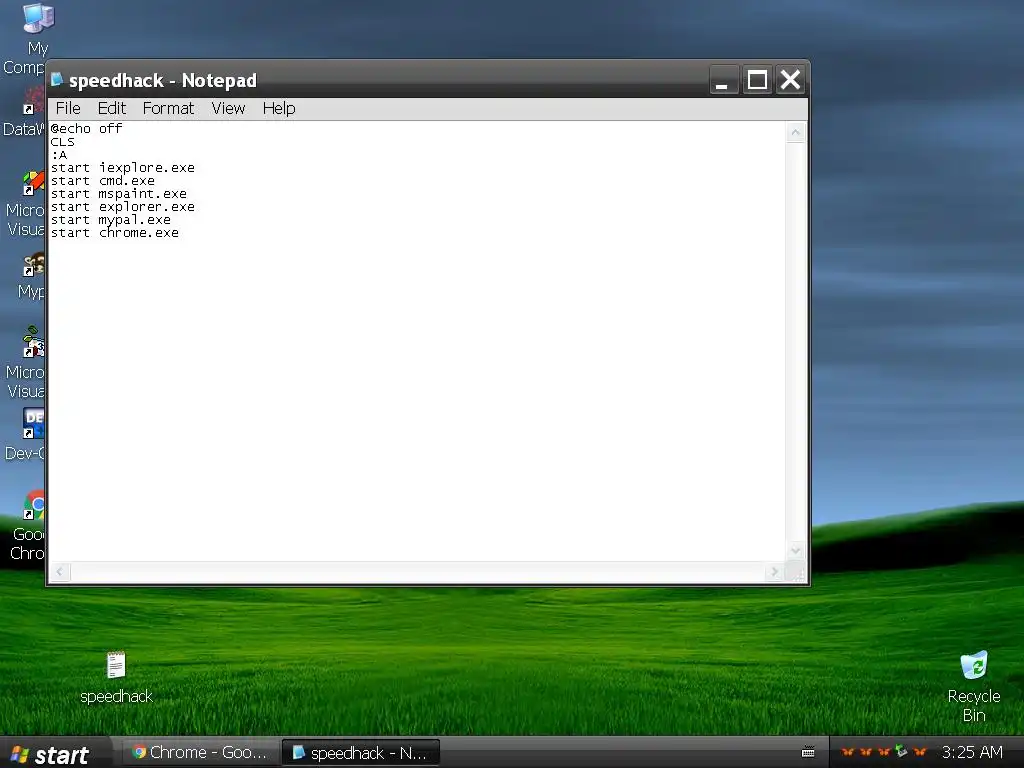
Task: Click the 'start iexplore.exe' line
Action: tap(123, 168)
